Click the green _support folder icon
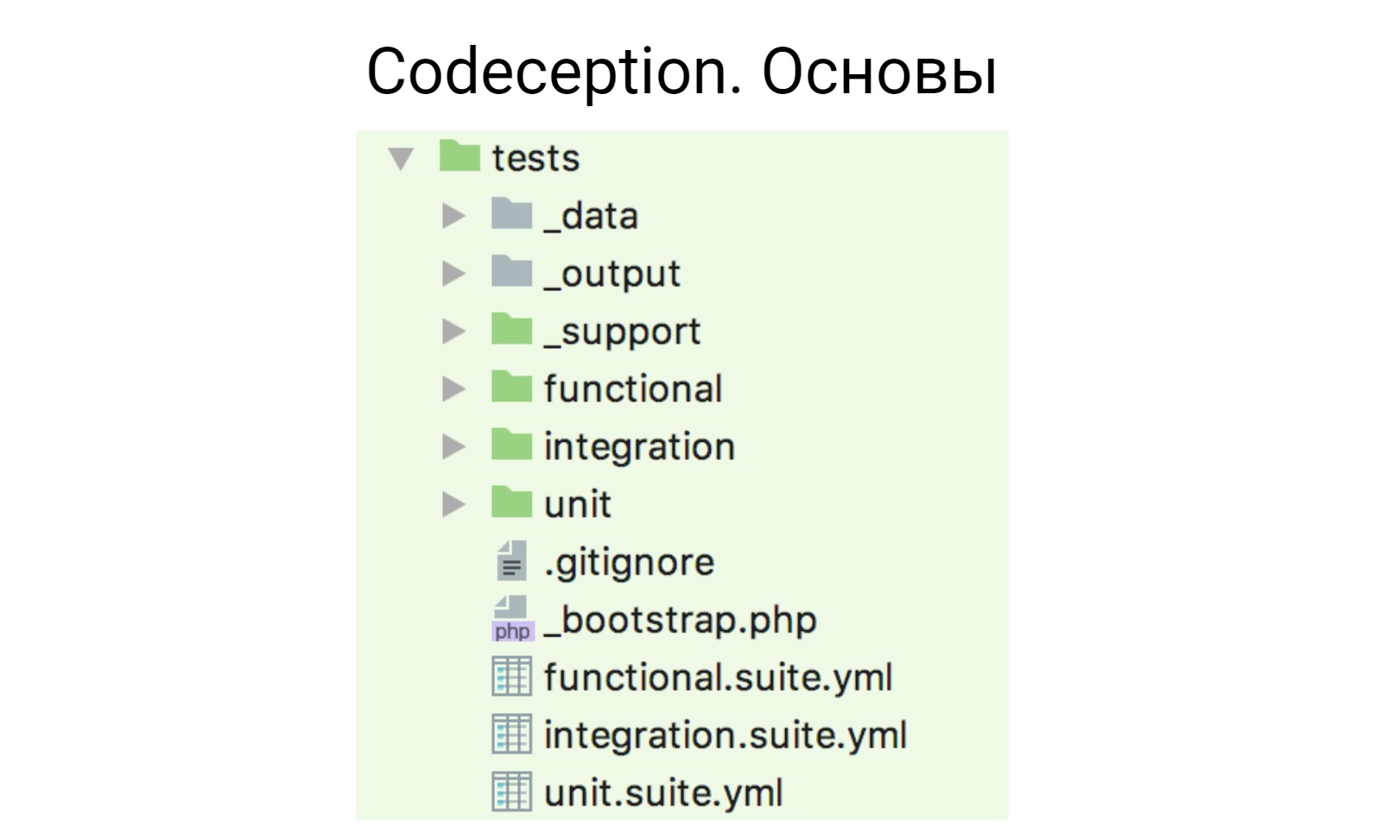Image resolution: width=1400 pixels, height=840 pixels. click(511, 330)
